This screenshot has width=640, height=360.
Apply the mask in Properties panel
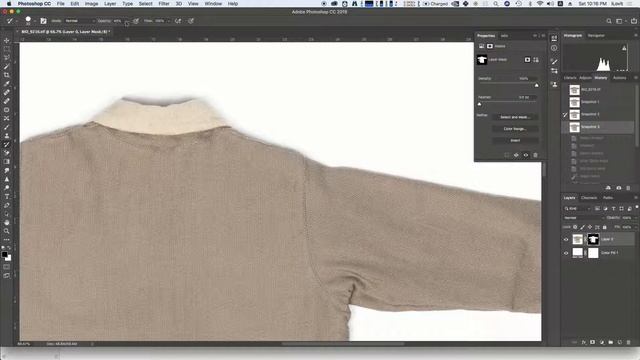tap(516, 155)
